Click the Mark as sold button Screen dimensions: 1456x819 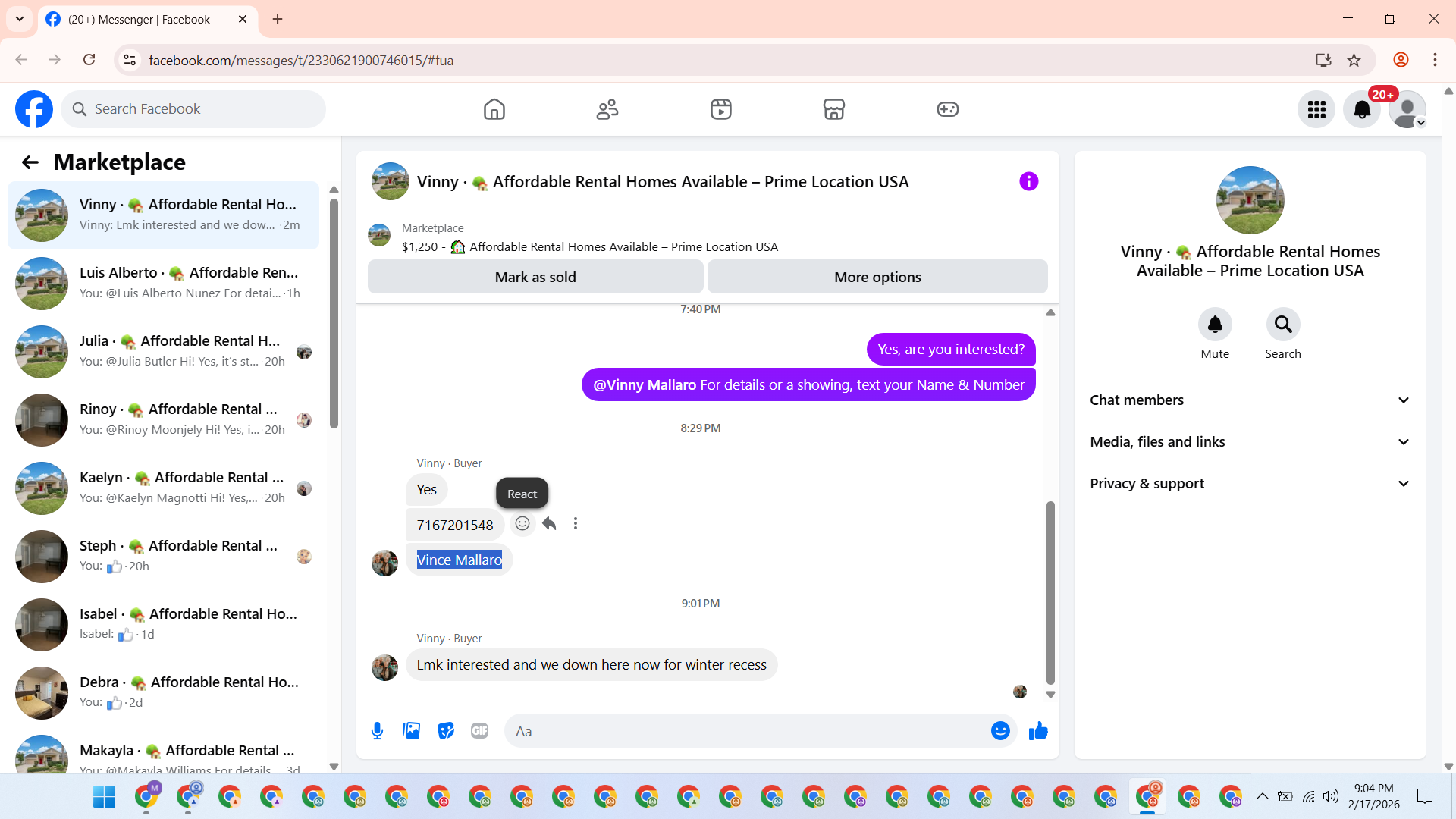[535, 278]
